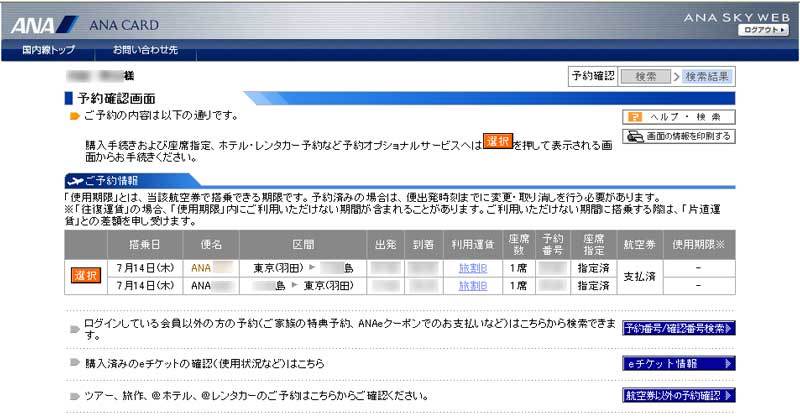Click the gray arrow bullet beside eチケット確認 text
The height and width of the screenshot is (419, 800).
pos(74,363)
